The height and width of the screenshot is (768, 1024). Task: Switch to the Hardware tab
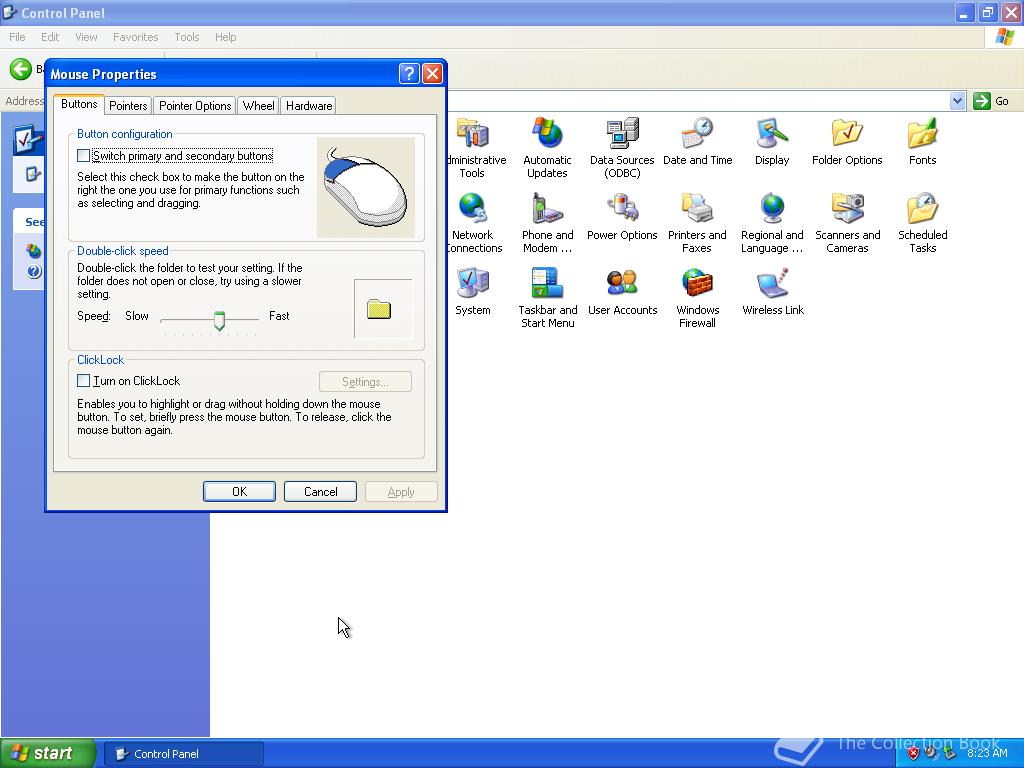[309, 106]
